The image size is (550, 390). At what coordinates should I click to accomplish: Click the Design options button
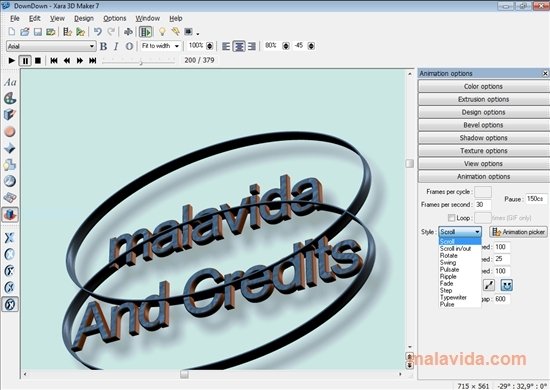[483, 112]
